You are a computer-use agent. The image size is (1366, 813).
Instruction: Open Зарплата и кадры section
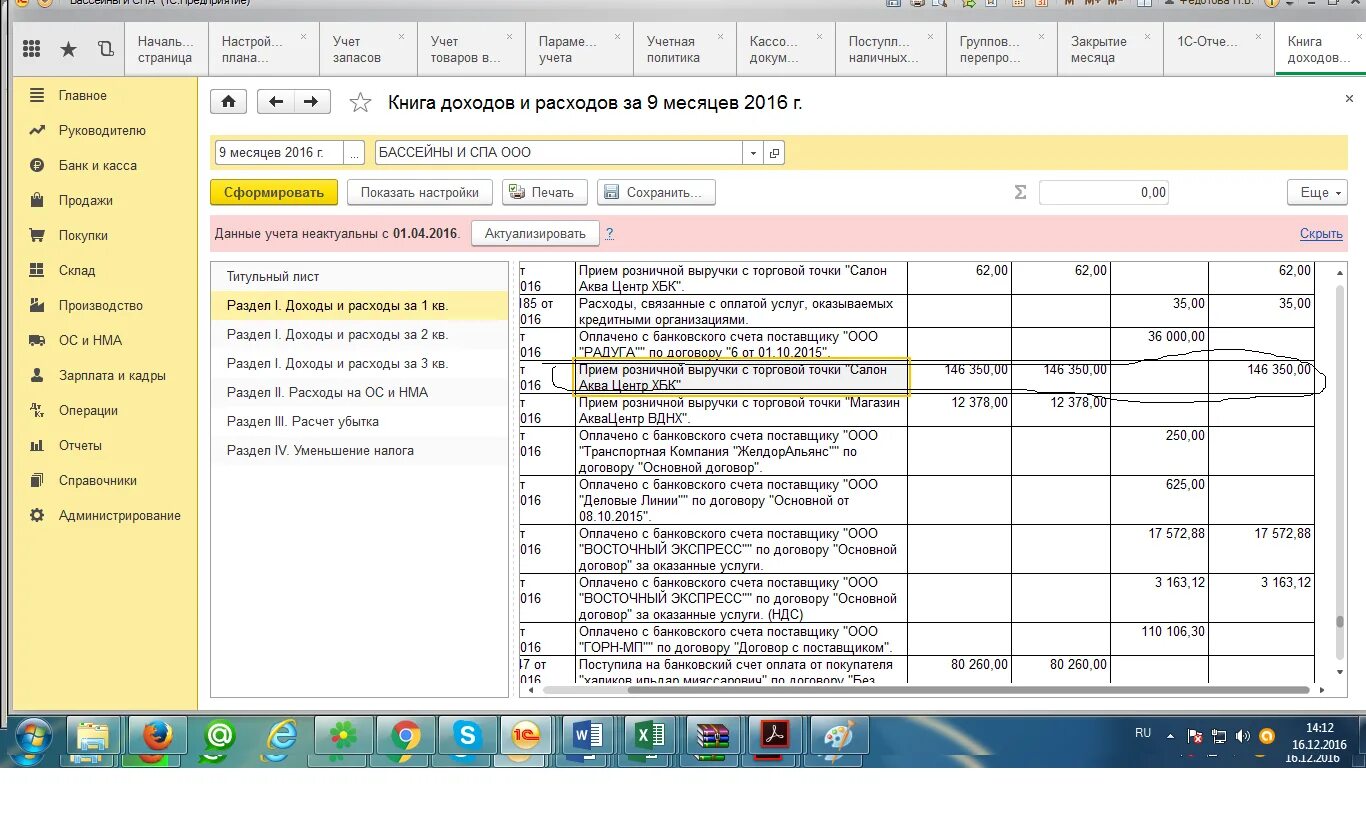click(99, 376)
